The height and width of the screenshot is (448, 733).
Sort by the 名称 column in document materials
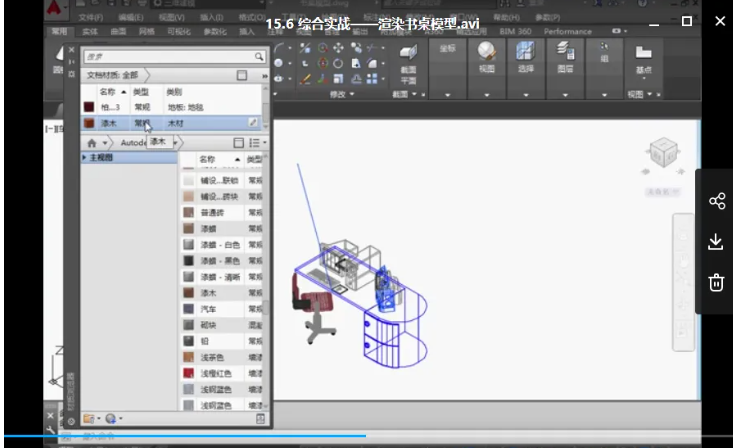108,92
